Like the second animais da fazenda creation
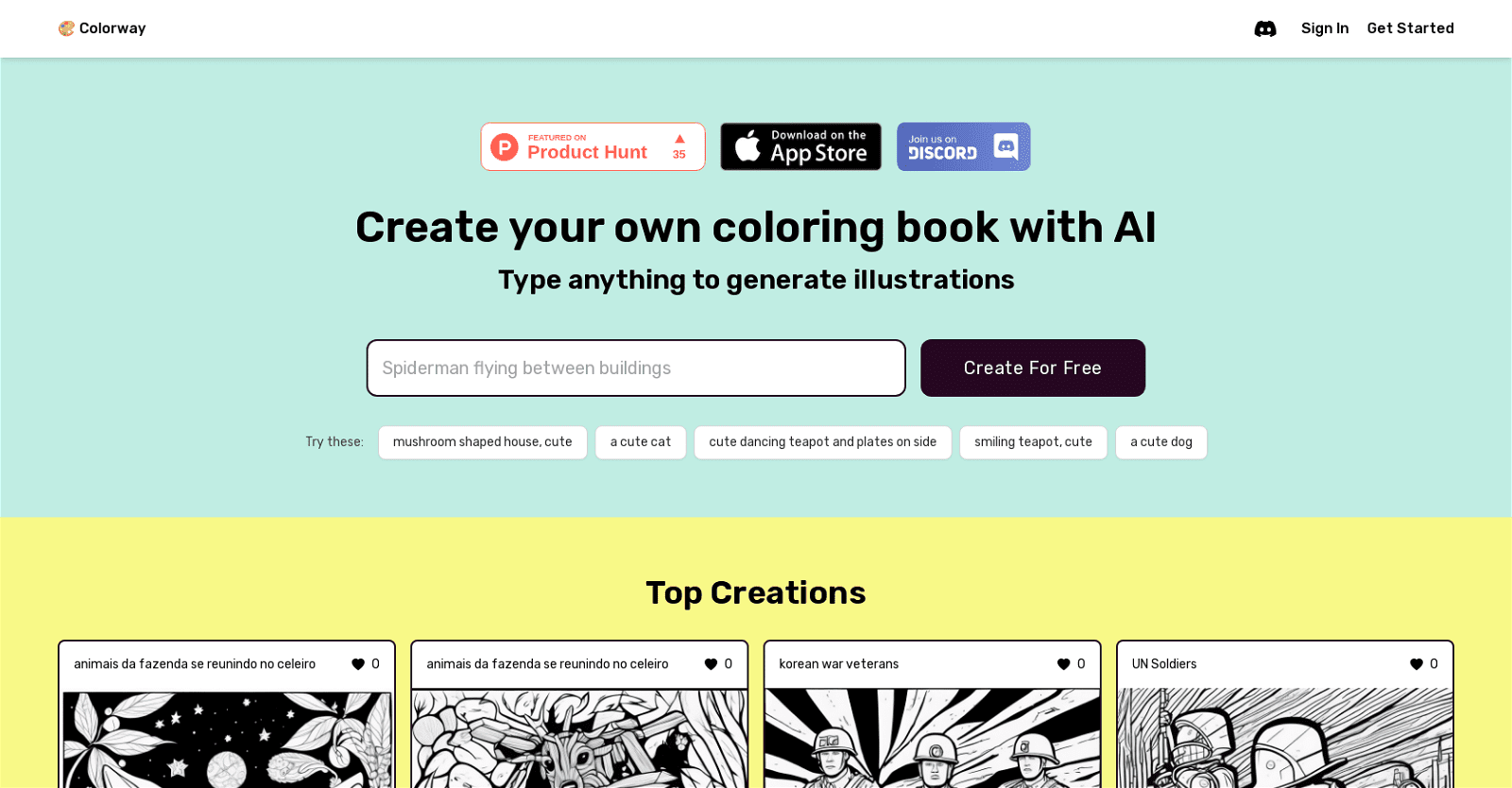The width and height of the screenshot is (1512, 788). (711, 664)
